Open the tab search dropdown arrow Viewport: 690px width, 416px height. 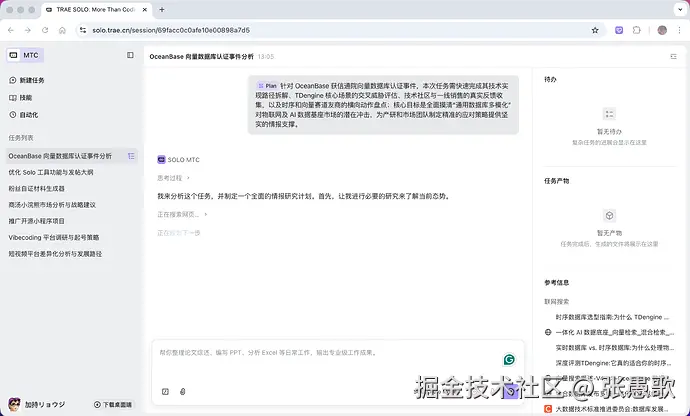[x=680, y=9]
